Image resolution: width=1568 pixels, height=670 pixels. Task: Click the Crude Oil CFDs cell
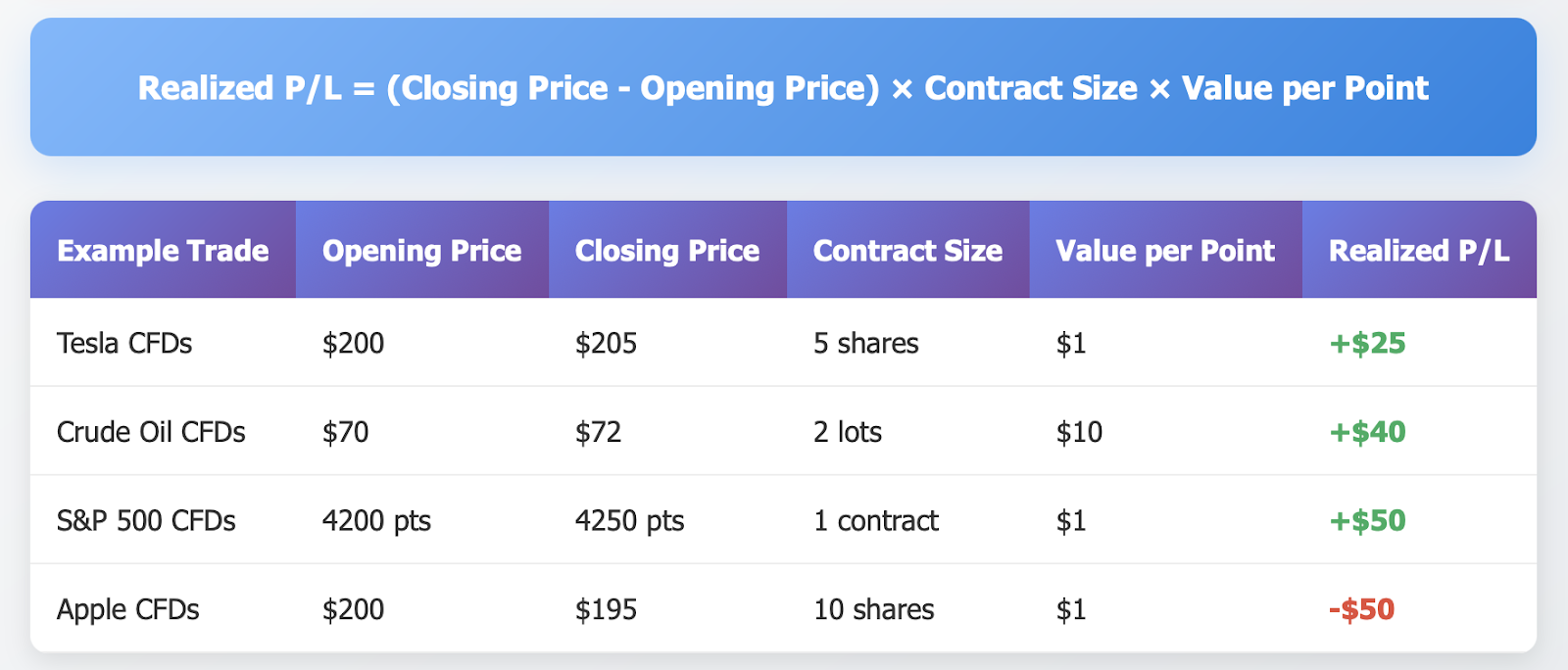pyautogui.click(x=151, y=432)
